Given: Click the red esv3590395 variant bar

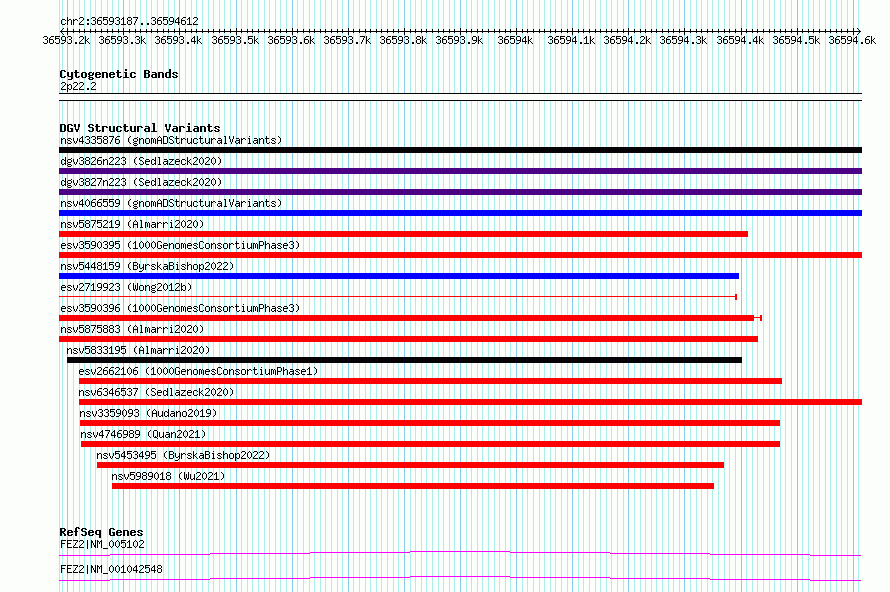Looking at the screenshot, I should pos(460,255).
